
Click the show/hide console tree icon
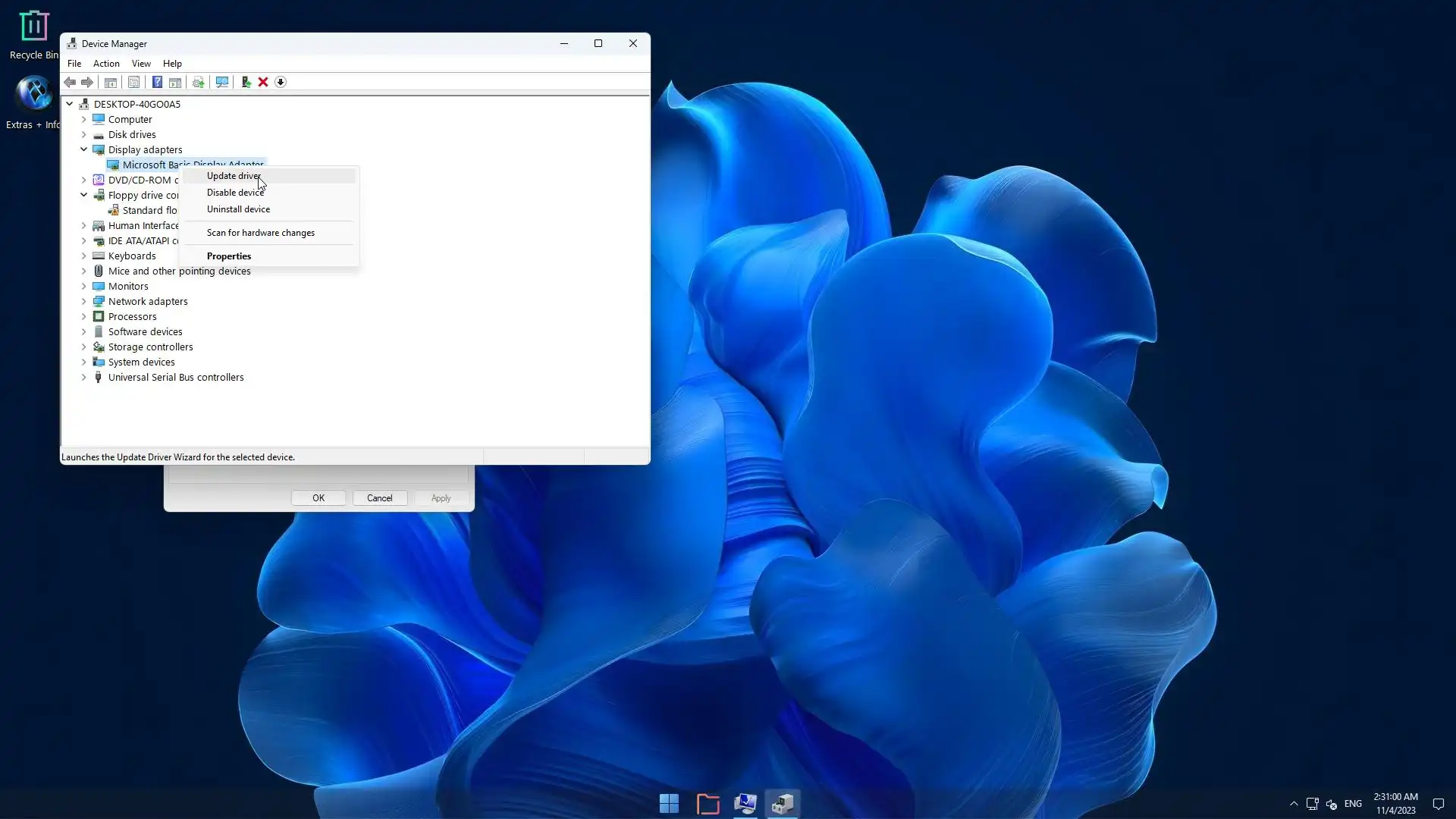click(x=111, y=82)
